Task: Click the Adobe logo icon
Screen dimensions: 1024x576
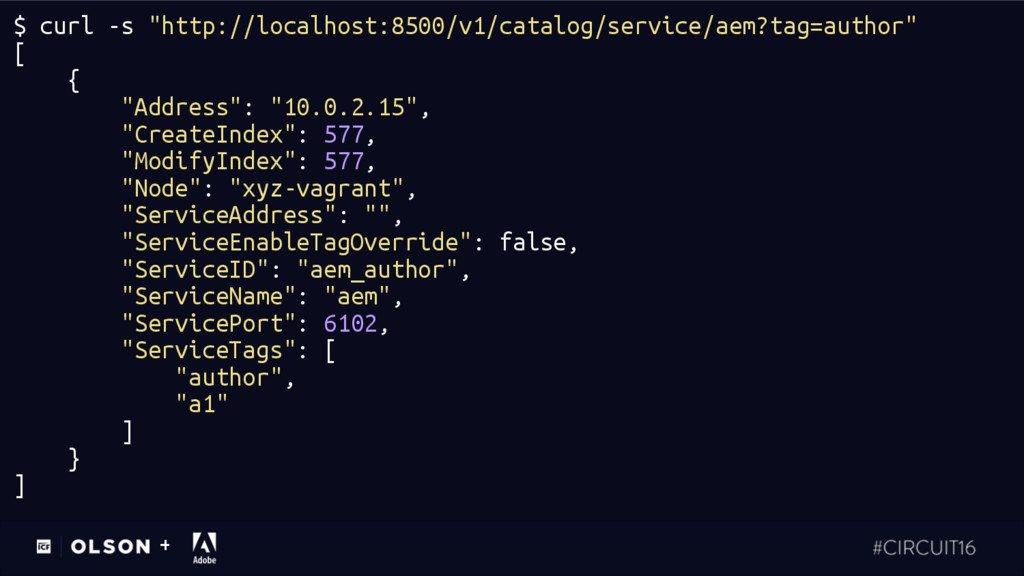Action: pos(204,547)
